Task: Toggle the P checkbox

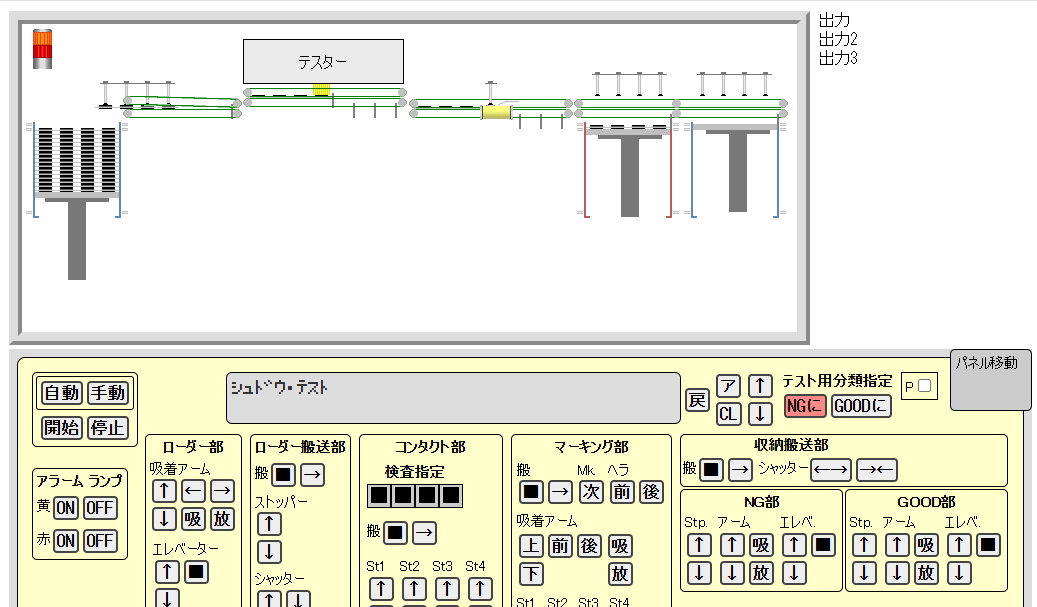Action: click(924, 386)
